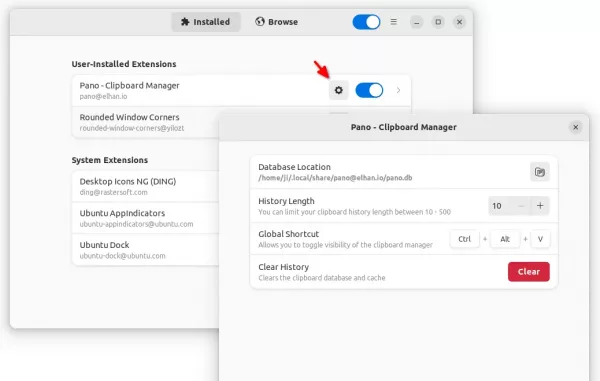Click the History Length value field
This screenshot has width=600, height=381.
(500, 206)
